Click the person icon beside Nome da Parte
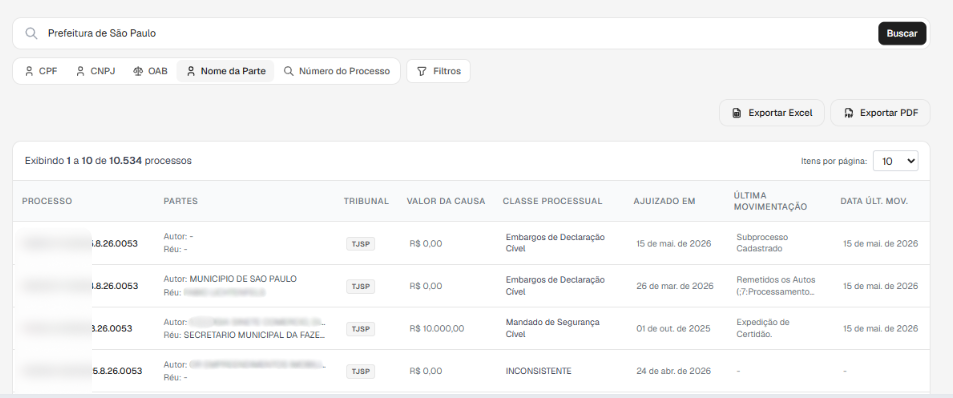 (191, 71)
